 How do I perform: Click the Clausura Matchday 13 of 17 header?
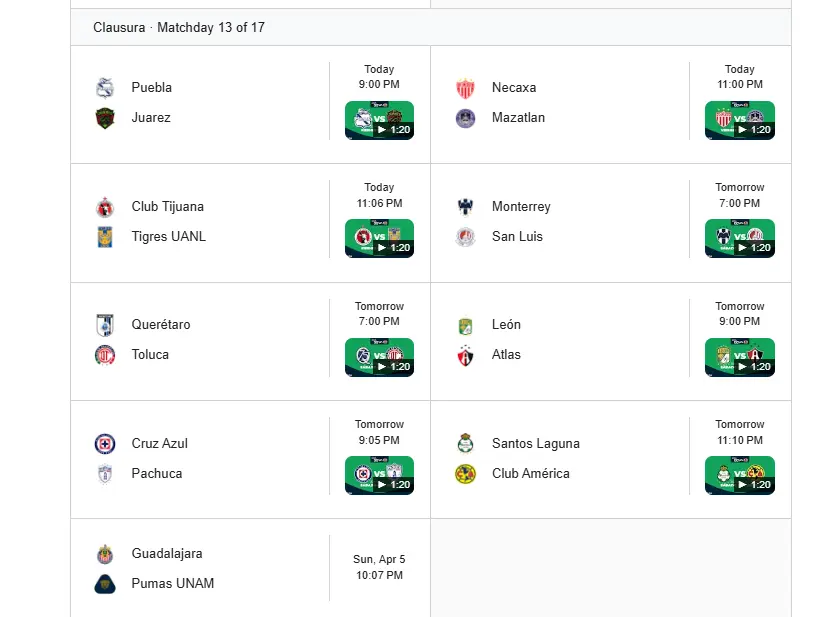pyautogui.click(x=179, y=27)
